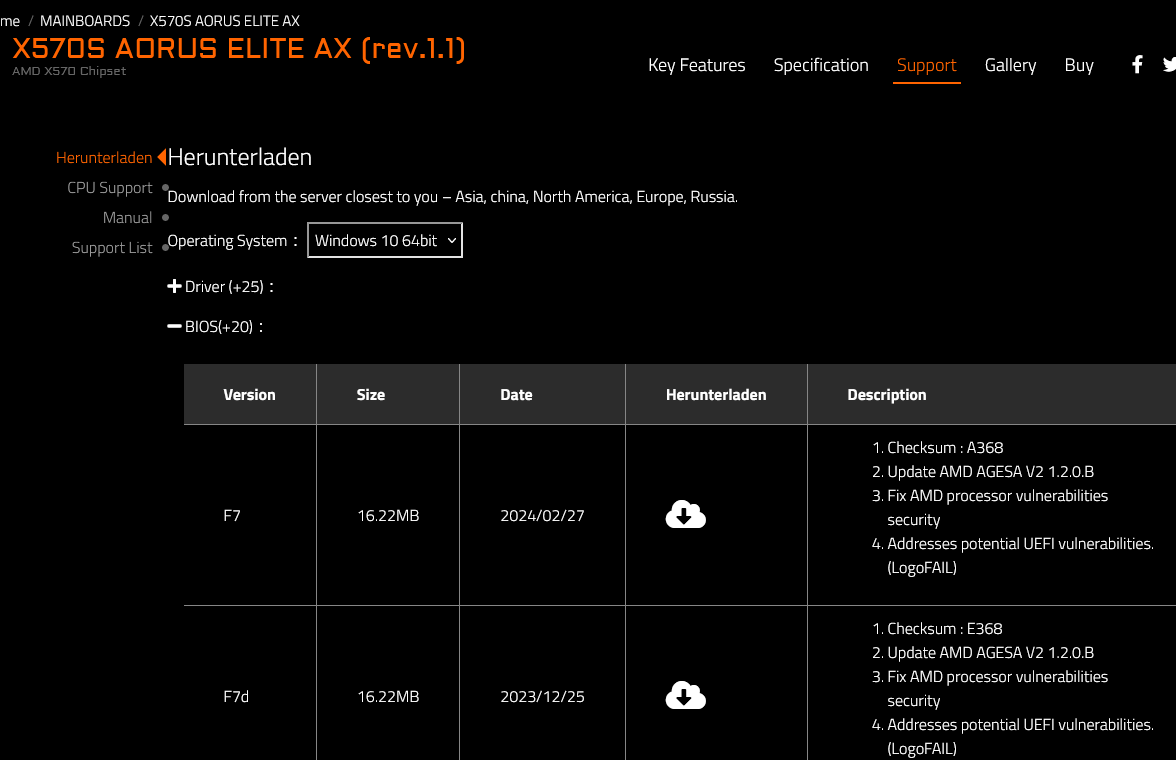Click the Checksum : E368 text

[x=945, y=629]
